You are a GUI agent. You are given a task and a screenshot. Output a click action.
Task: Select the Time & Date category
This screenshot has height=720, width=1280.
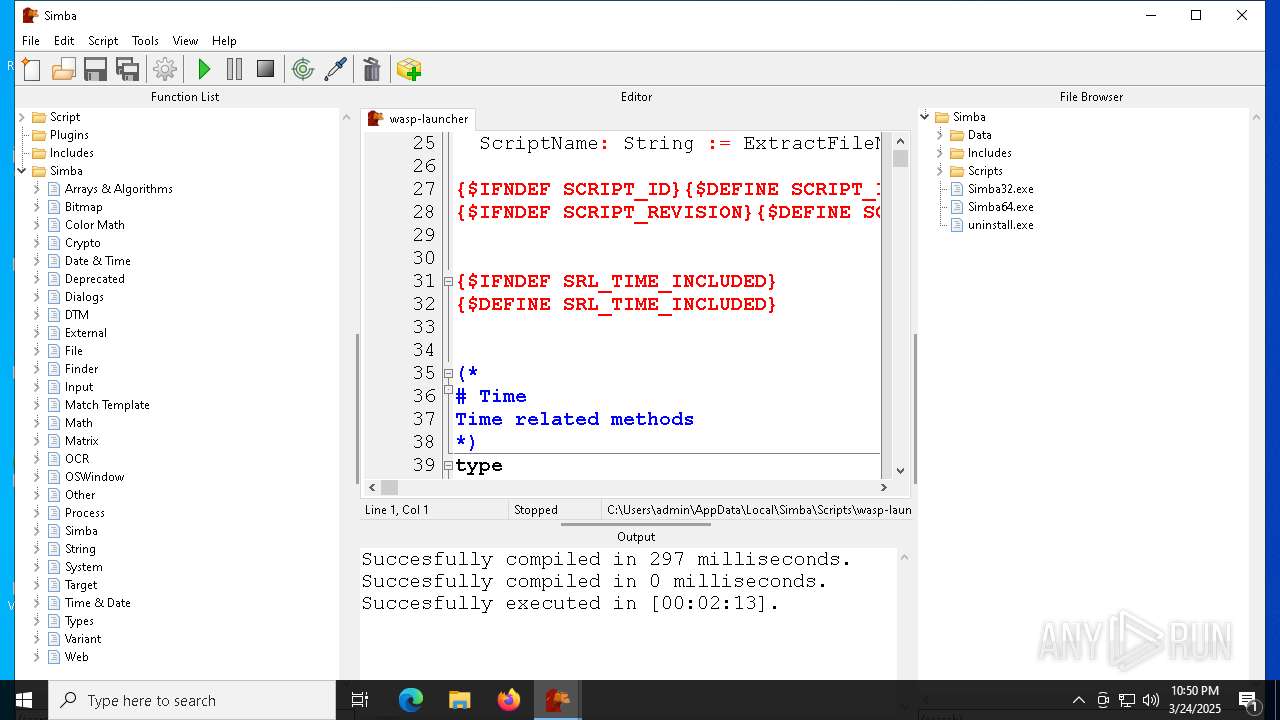pos(97,603)
